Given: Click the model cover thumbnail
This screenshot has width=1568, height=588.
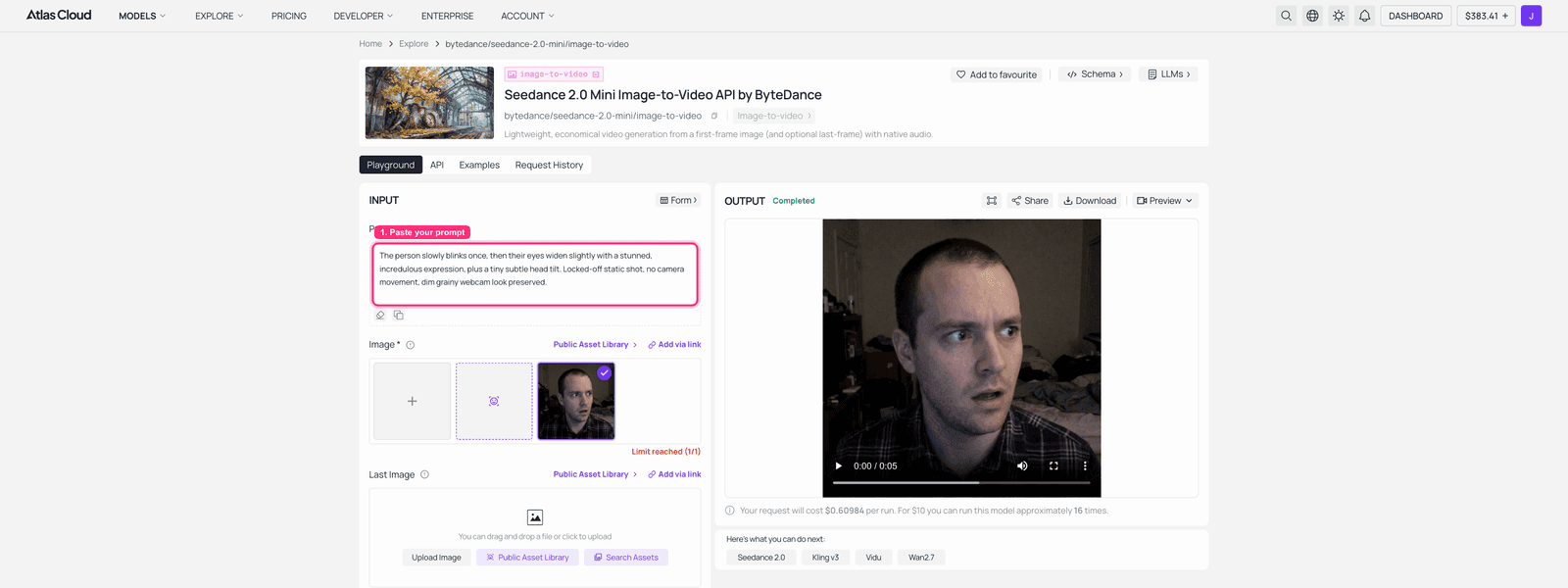Looking at the screenshot, I should coord(429,103).
